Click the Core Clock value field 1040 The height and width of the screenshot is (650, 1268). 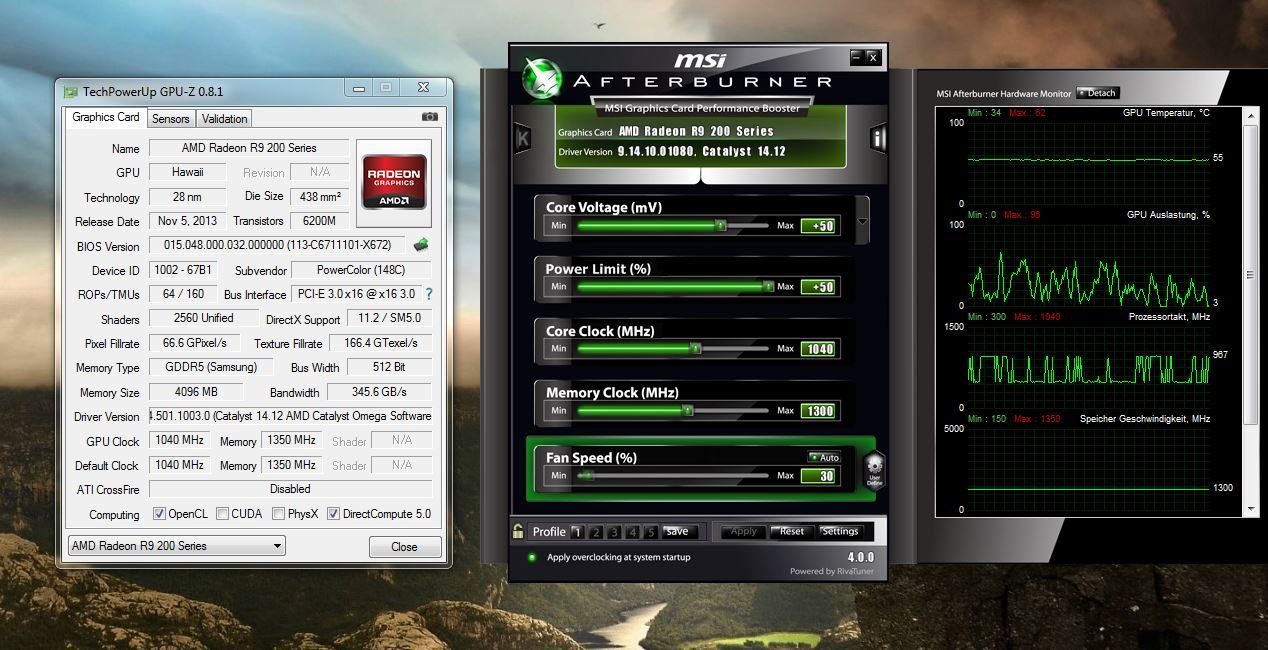[x=818, y=349]
